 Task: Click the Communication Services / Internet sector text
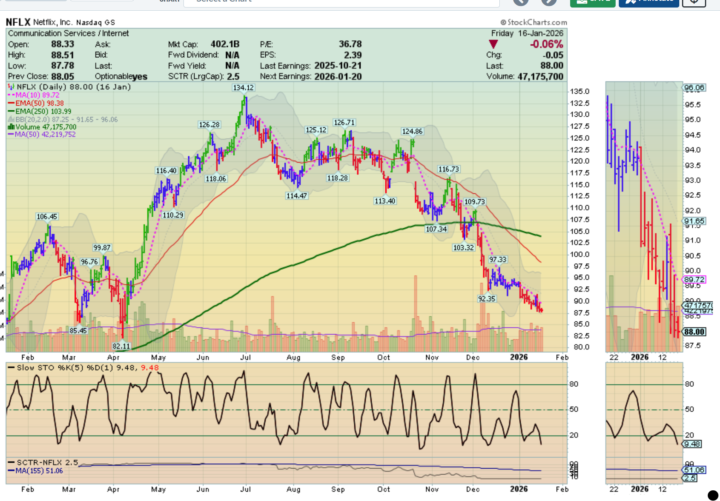(68, 33)
